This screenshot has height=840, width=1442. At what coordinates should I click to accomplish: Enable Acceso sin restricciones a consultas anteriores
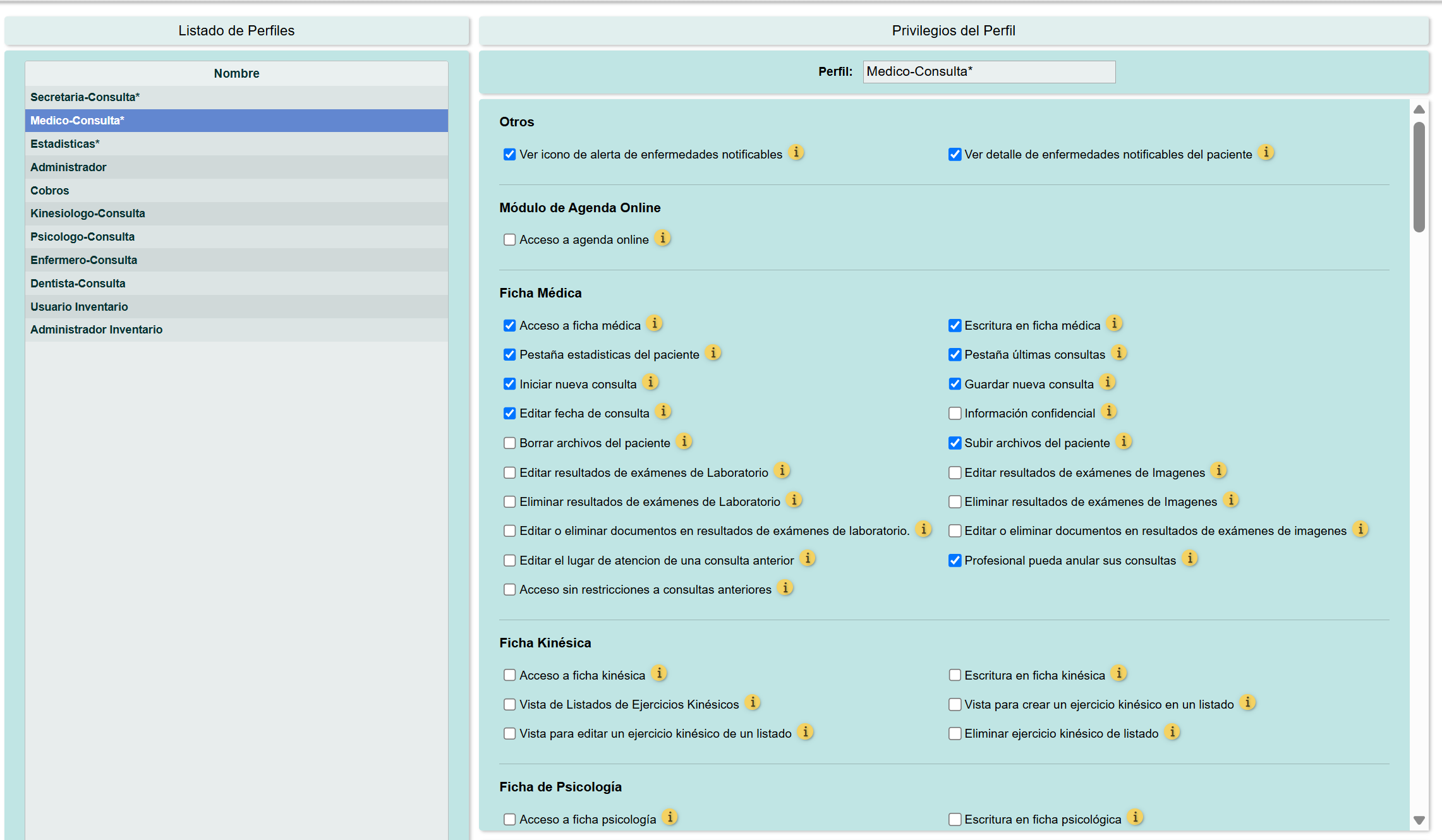click(x=509, y=590)
